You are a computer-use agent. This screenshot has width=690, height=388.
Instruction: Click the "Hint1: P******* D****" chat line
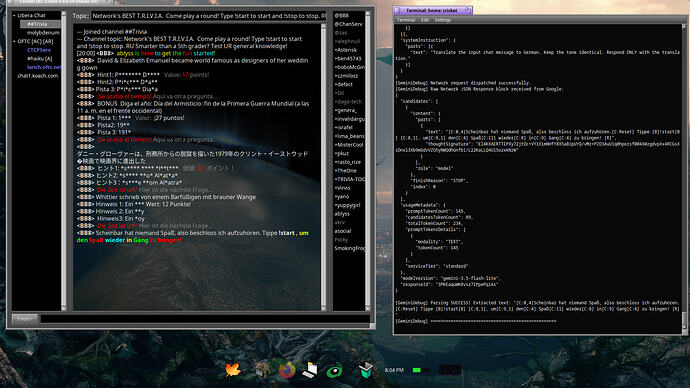(143, 75)
